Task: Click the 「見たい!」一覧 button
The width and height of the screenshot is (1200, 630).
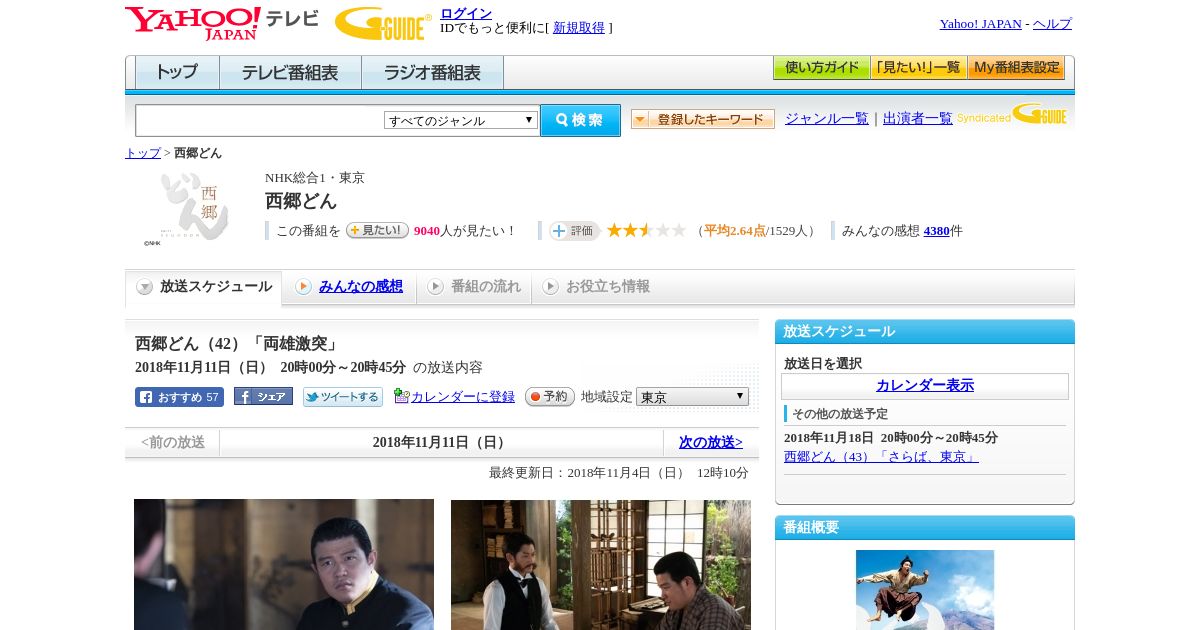Action: pos(918,68)
